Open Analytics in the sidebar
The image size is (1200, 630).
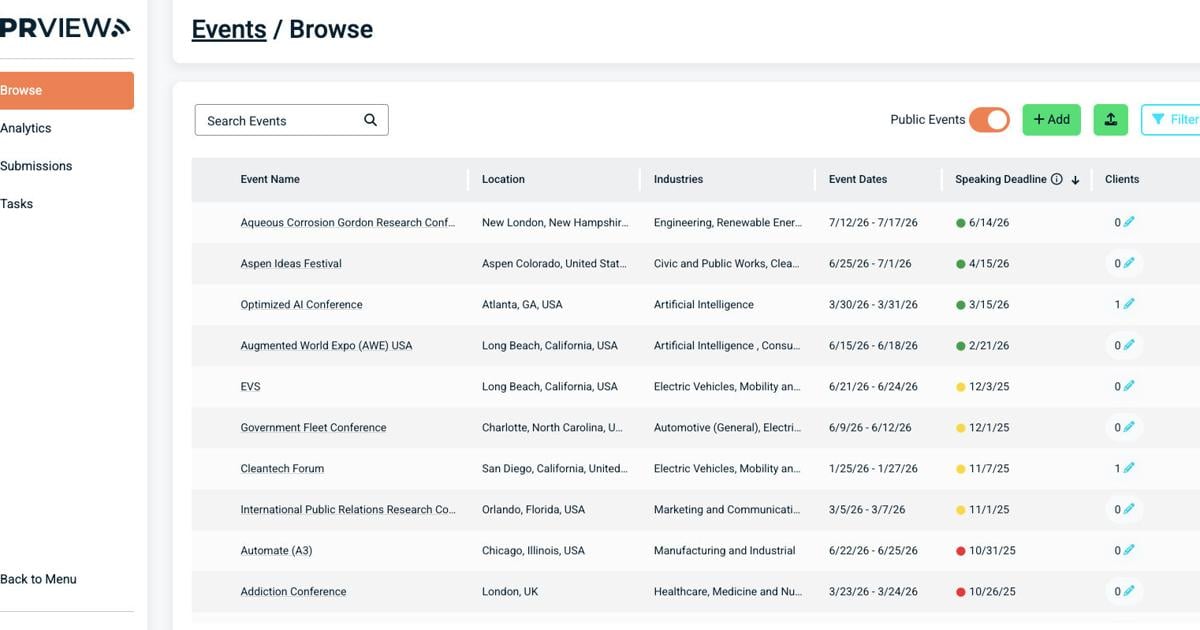click(26, 128)
